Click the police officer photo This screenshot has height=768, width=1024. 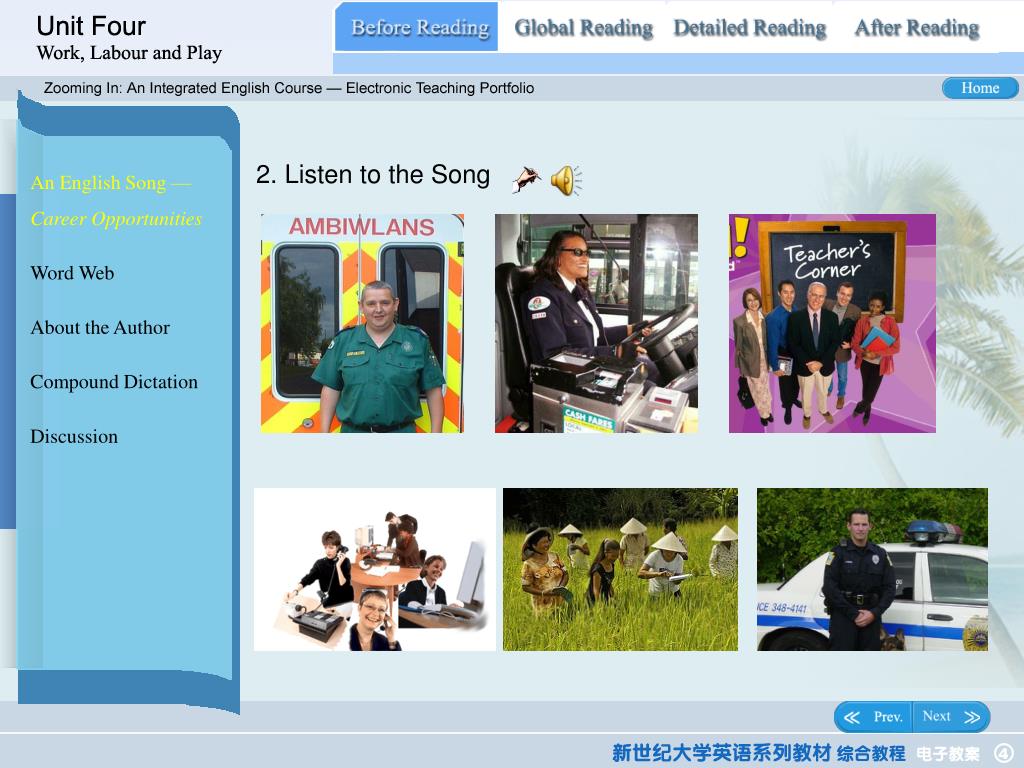[x=872, y=569]
